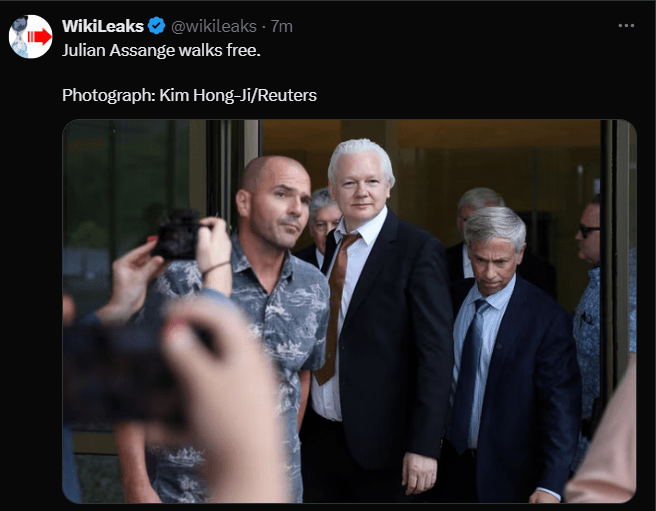Open the WikiLeaks profile avatar
Image resolution: width=656 pixels, height=511 pixels.
click(31, 37)
